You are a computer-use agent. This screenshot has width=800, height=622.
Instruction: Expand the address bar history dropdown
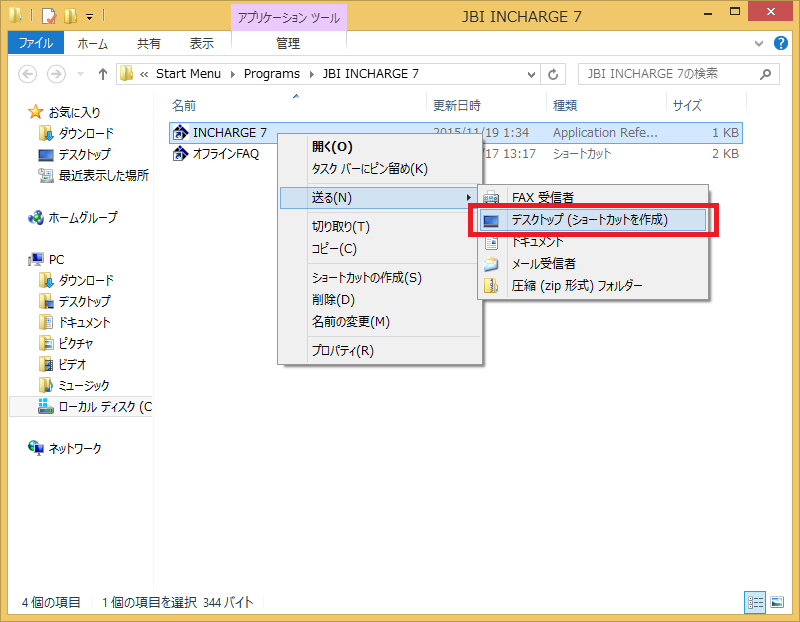pyautogui.click(x=531, y=74)
